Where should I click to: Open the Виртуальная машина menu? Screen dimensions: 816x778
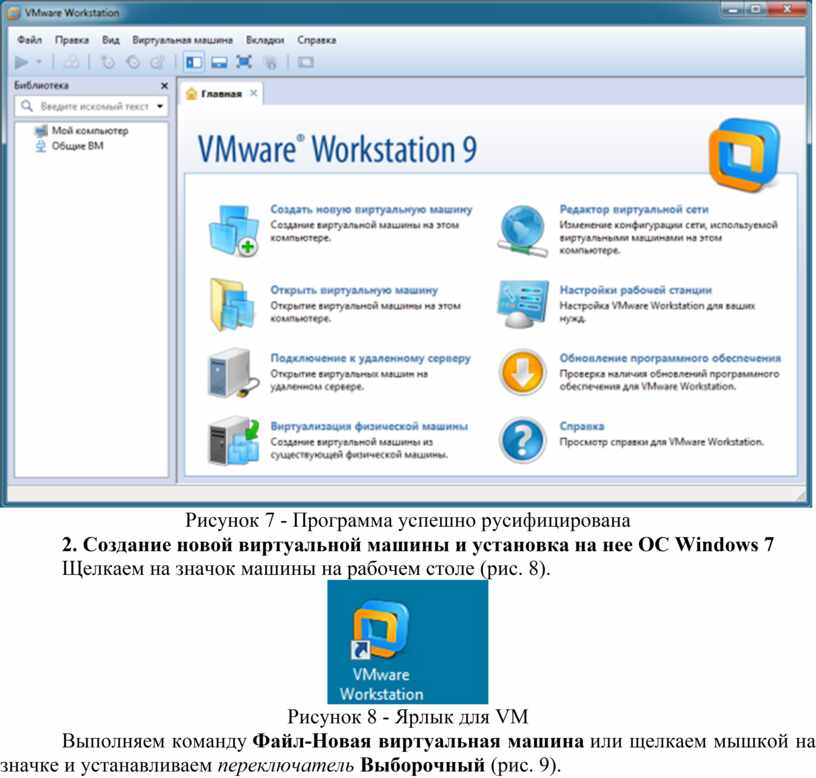click(x=182, y=40)
